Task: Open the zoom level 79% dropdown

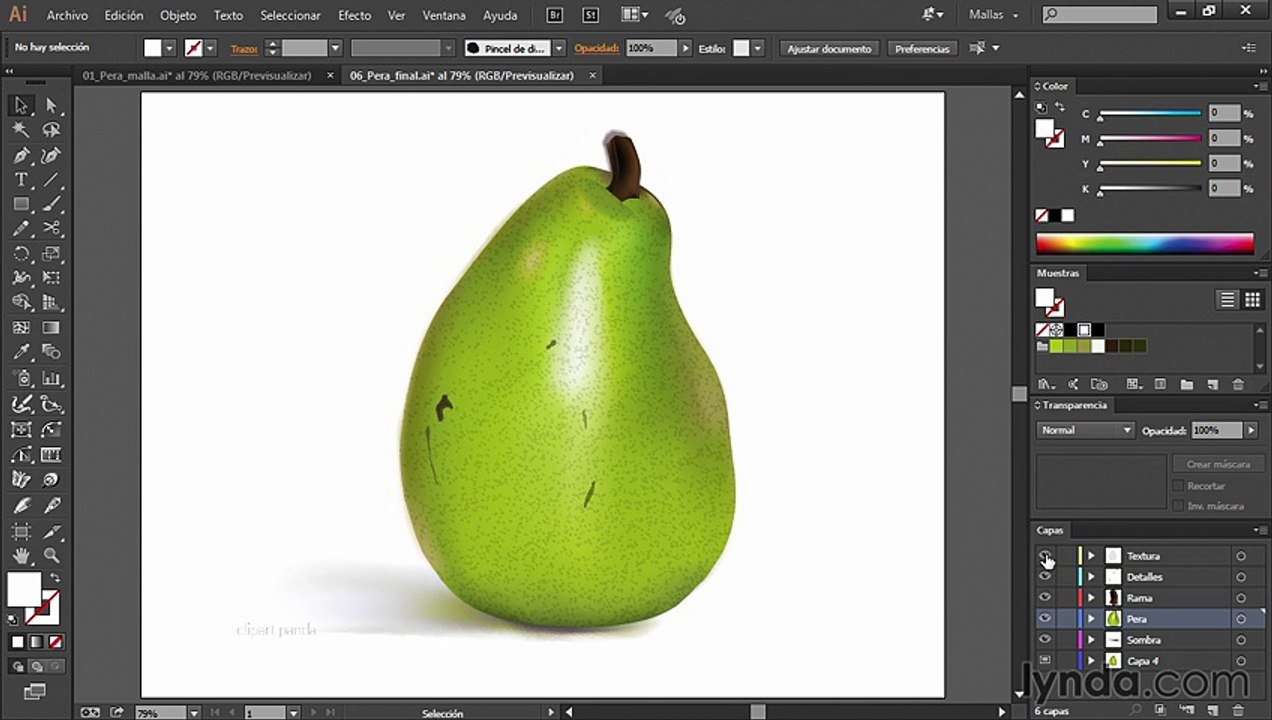Action: pos(194,713)
